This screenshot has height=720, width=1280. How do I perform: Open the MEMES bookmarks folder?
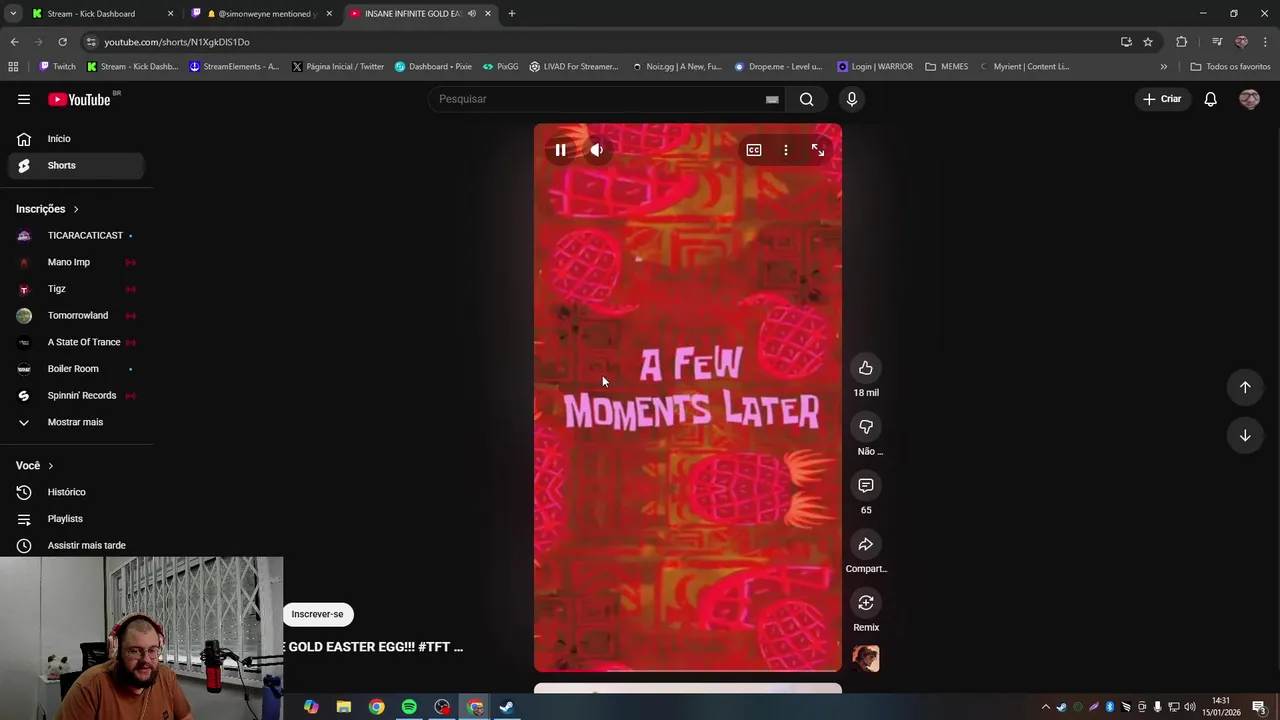947,67
